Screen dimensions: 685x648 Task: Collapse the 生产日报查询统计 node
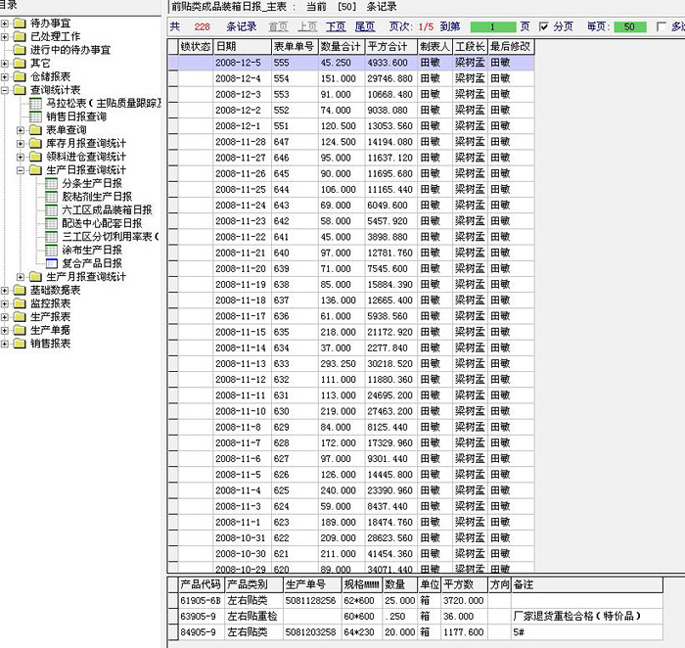(22, 170)
